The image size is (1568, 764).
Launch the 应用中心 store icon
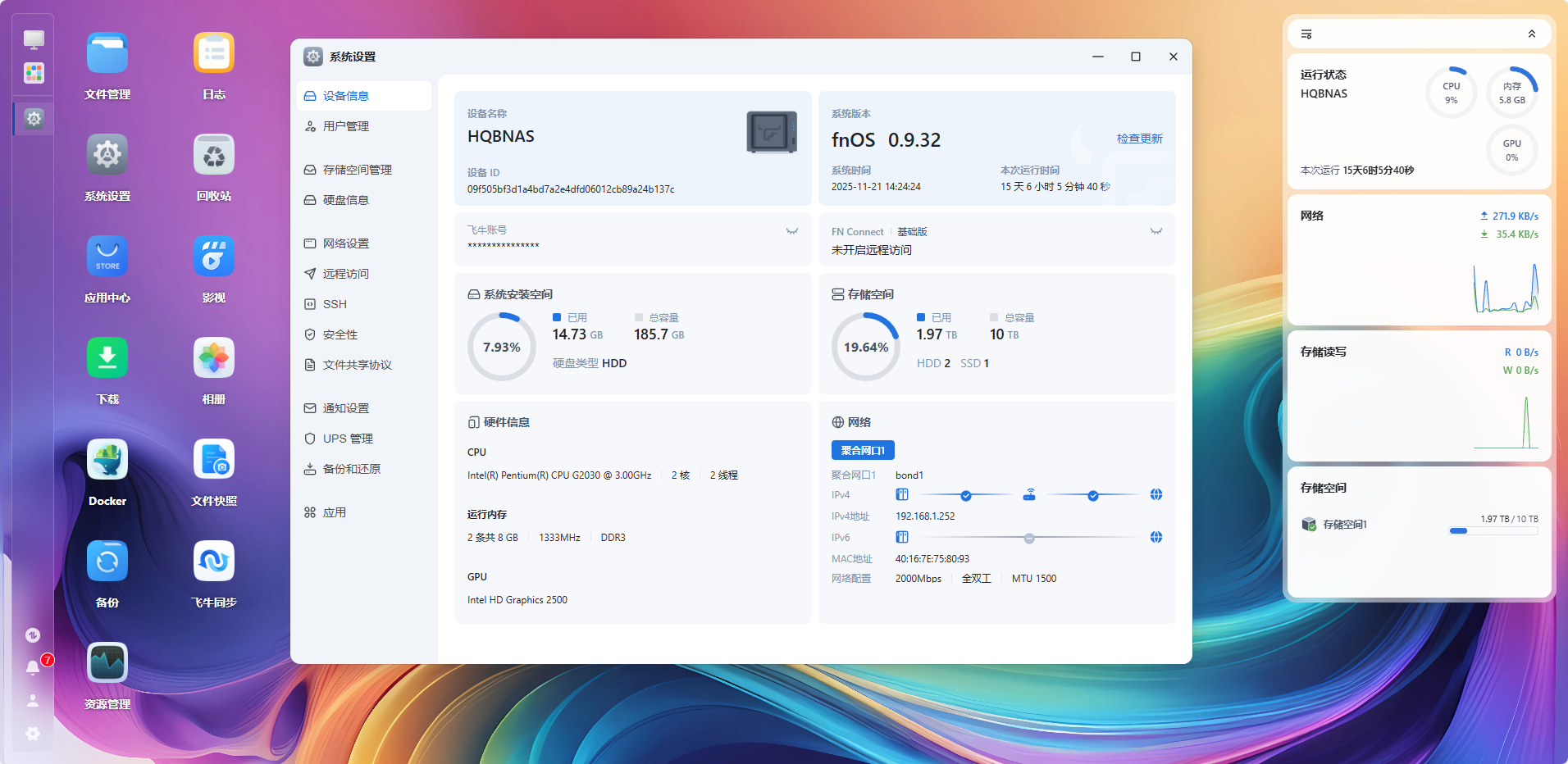pos(107,257)
